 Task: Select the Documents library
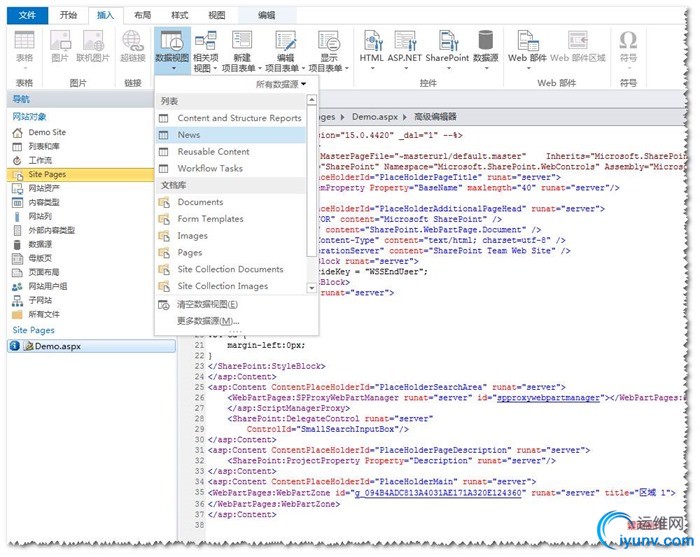click(231, 202)
